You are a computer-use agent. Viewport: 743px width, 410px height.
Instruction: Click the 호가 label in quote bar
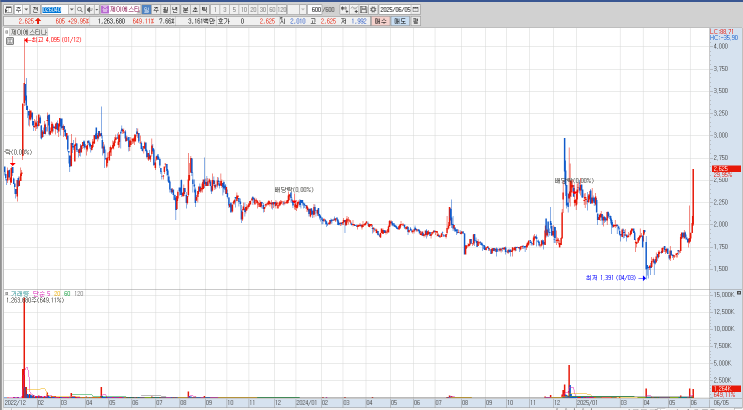[x=224, y=21]
